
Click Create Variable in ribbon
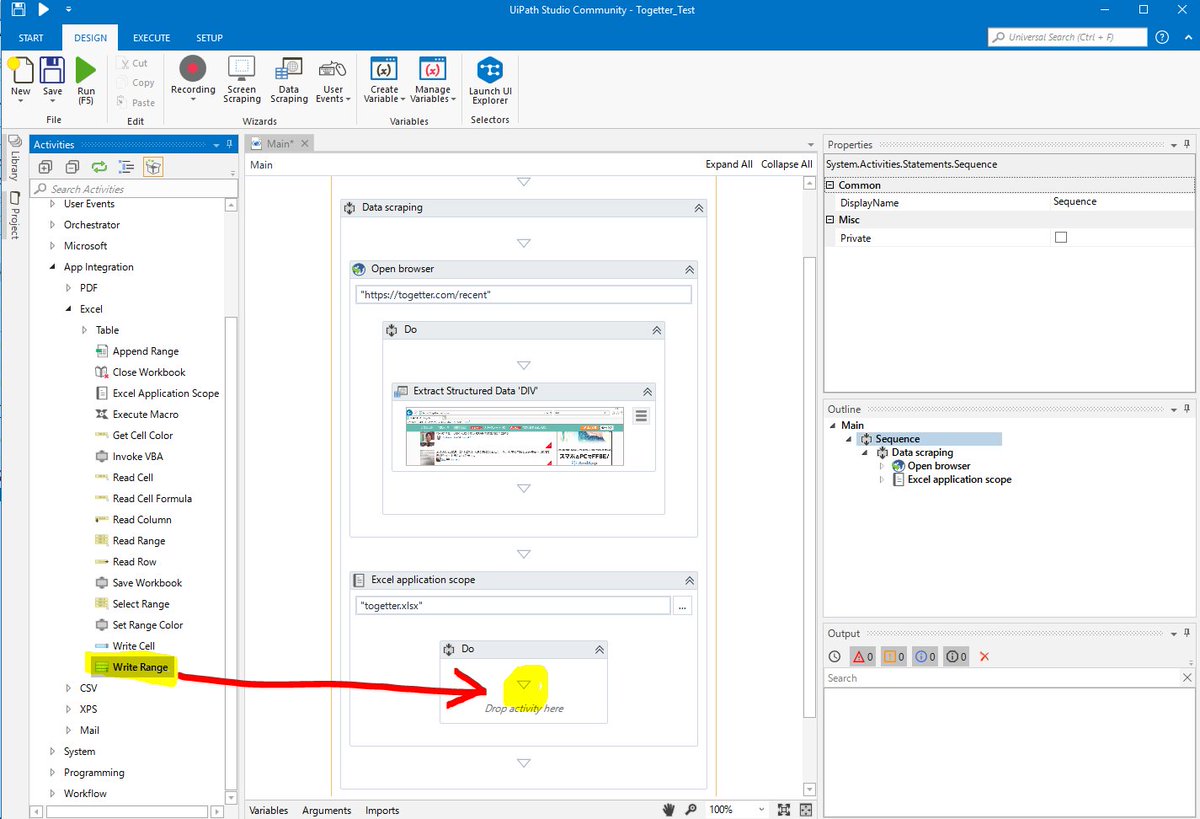tap(384, 68)
